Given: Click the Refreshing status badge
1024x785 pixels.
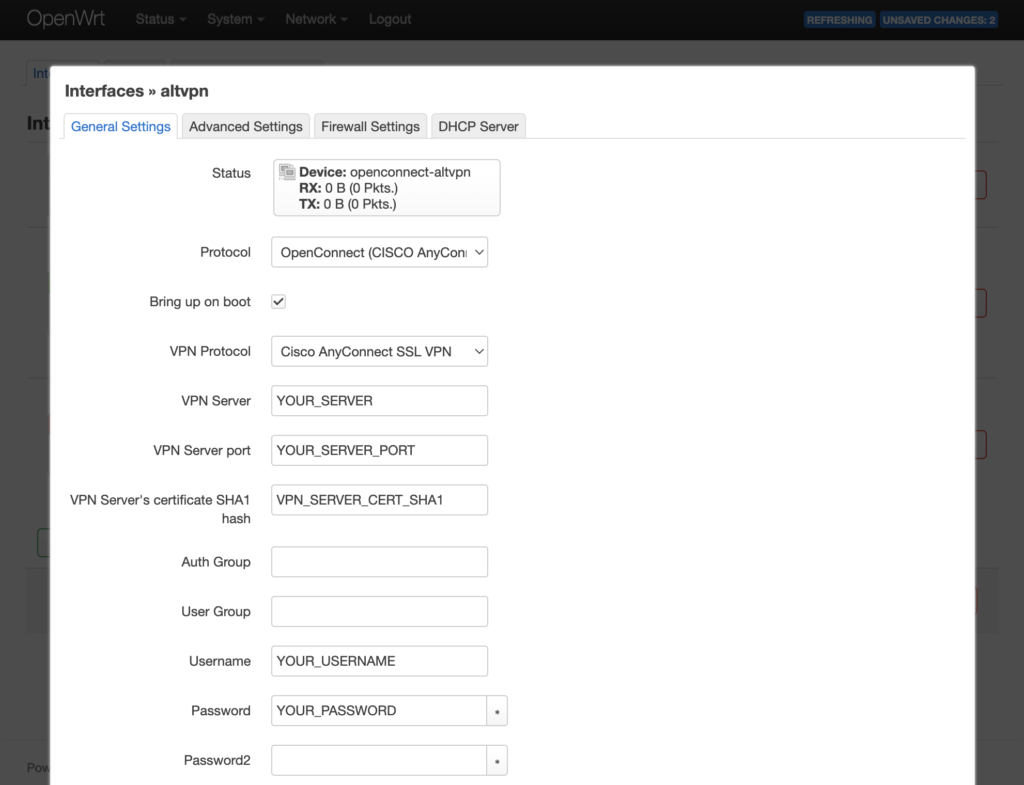Looking at the screenshot, I should tap(840, 20).
